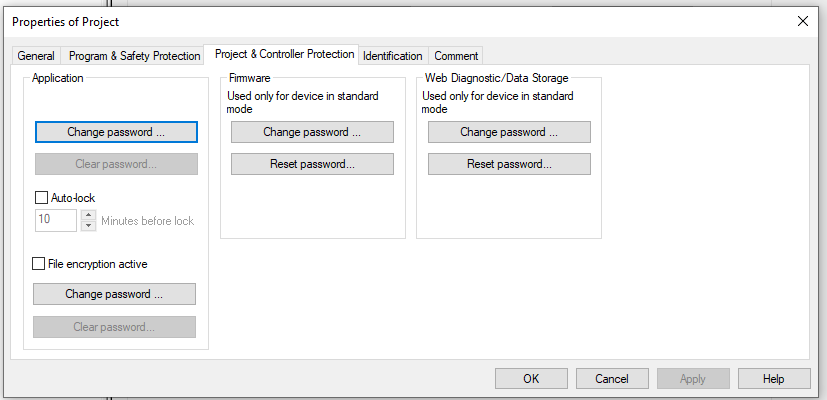Reset Web Diagnostic/Data Storage password
The height and width of the screenshot is (400, 827).
[x=509, y=164]
